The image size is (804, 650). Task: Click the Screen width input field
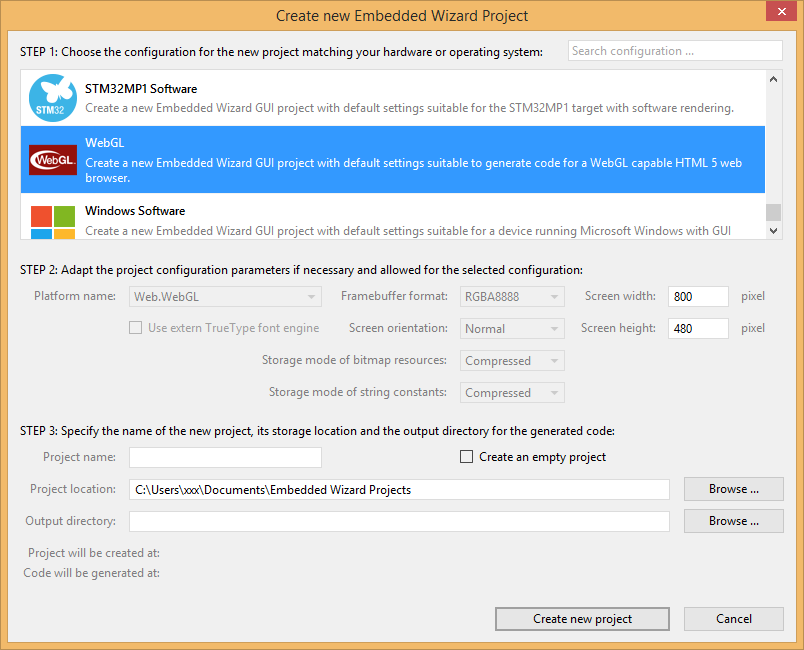[698, 297]
